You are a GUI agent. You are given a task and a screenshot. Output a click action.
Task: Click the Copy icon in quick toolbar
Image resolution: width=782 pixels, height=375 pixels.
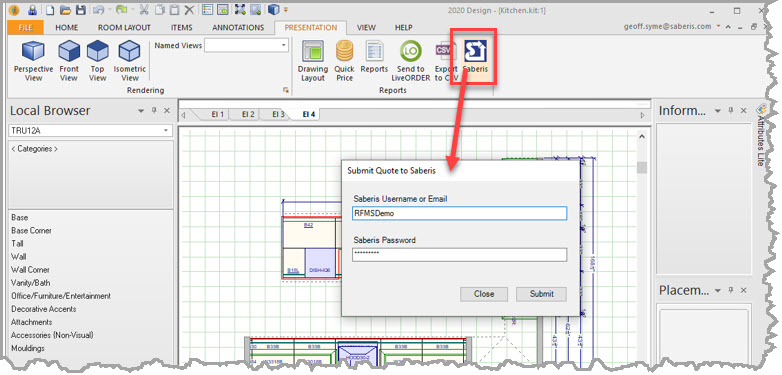click(x=159, y=9)
